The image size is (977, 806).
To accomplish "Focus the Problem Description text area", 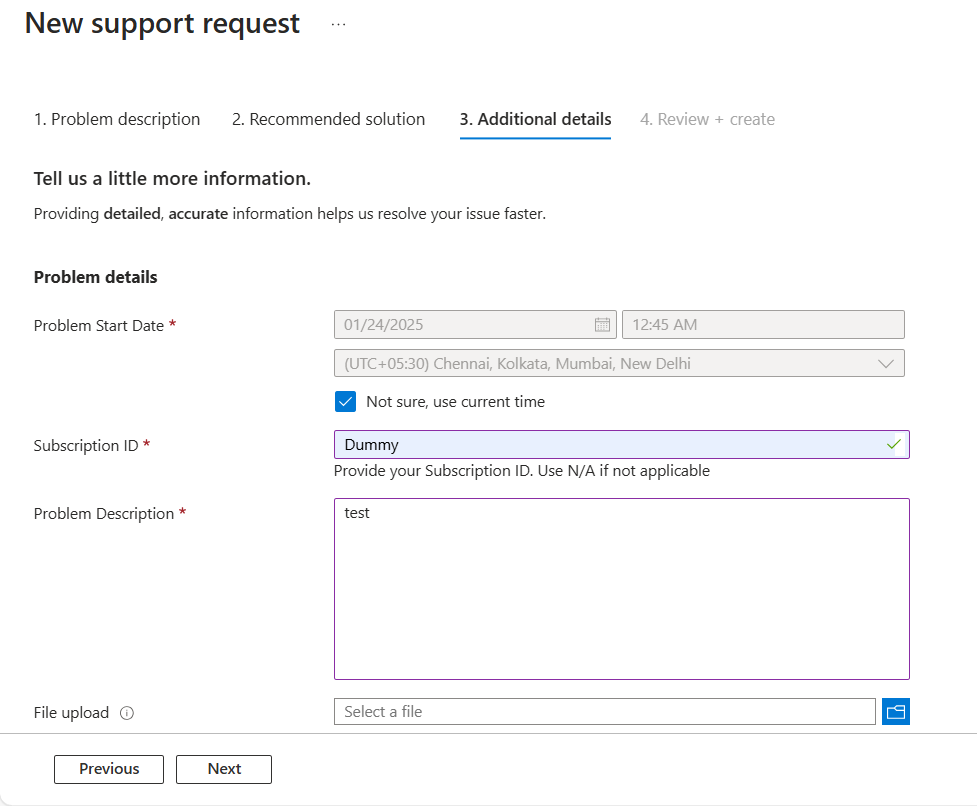I will (621, 589).
